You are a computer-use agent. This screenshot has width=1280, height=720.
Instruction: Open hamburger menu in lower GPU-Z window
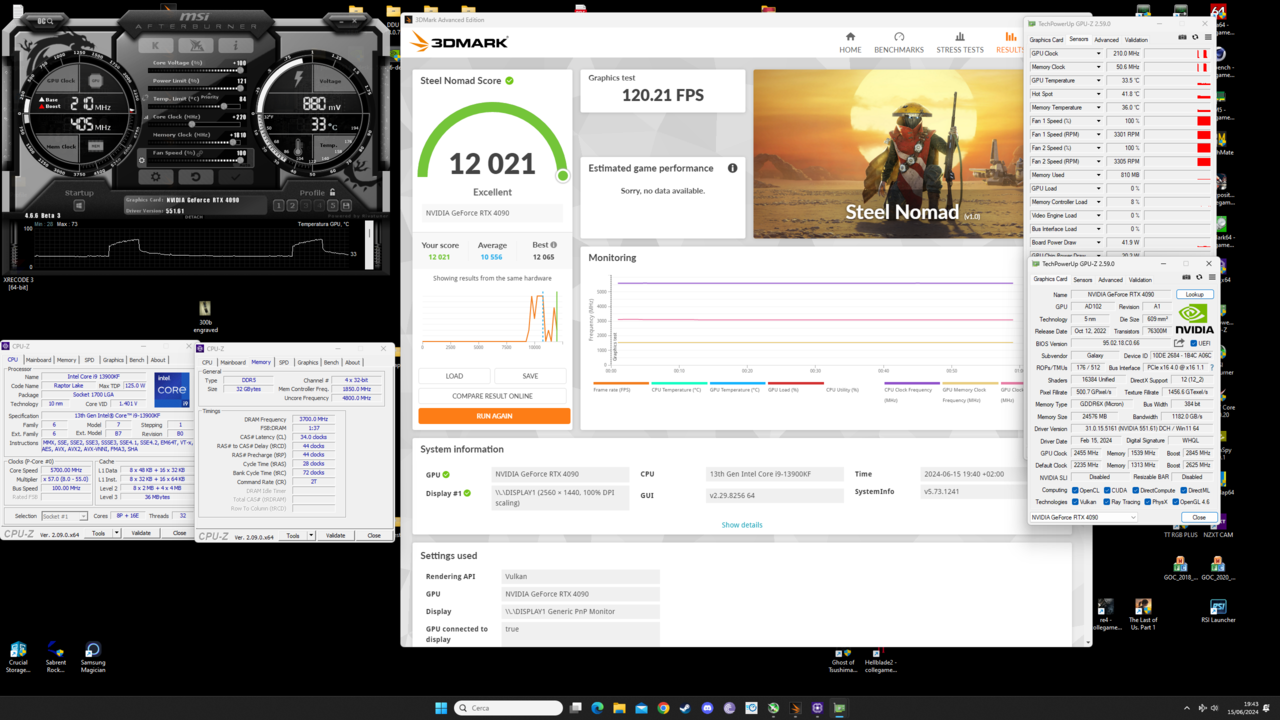click(x=1212, y=277)
